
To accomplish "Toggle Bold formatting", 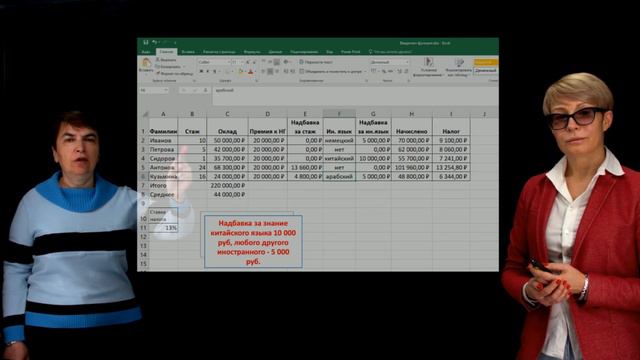I will click(201, 71).
